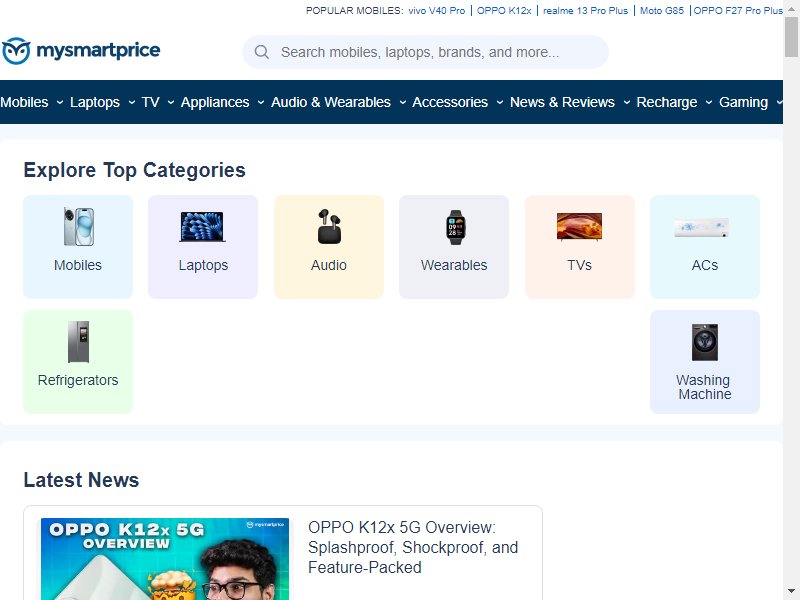This screenshot has width=800, height=600.
Task: Open the Gaming nav menu
Action: click(x=743, y=102)
